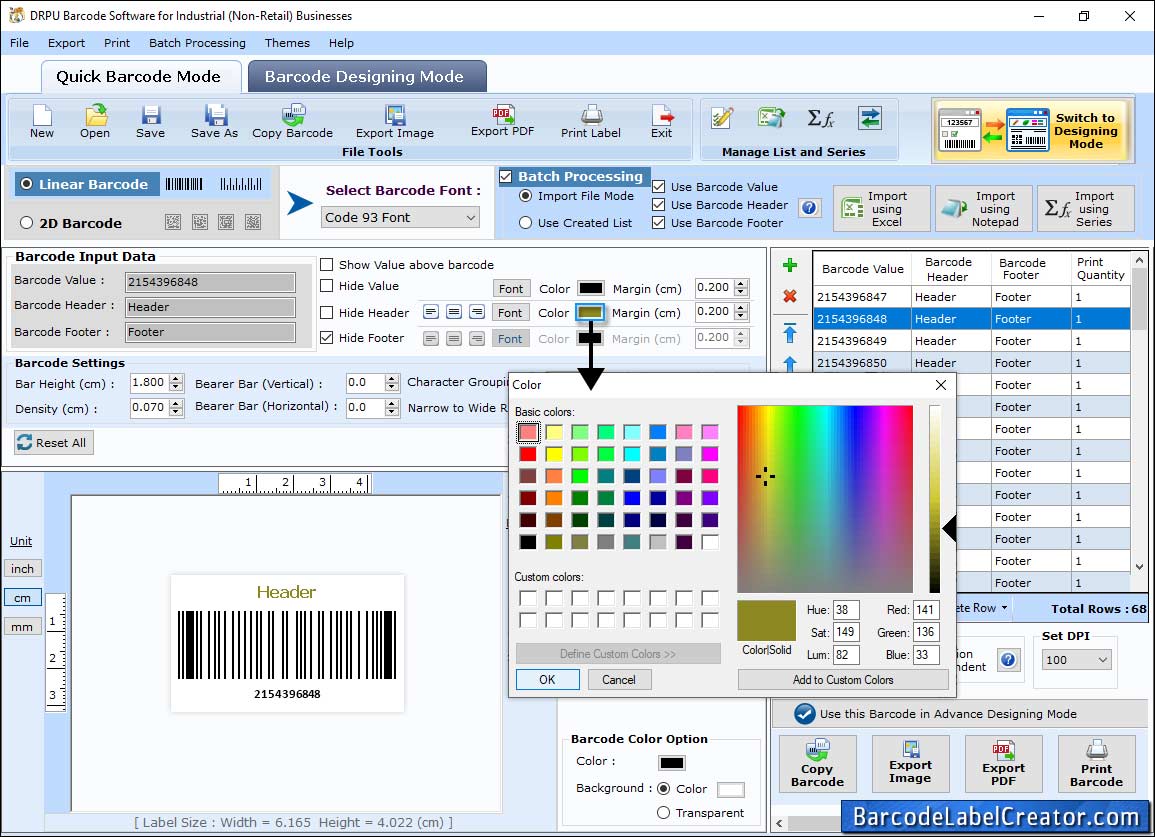Open the File menu
1155x837 pixels.
click(20, 43)
